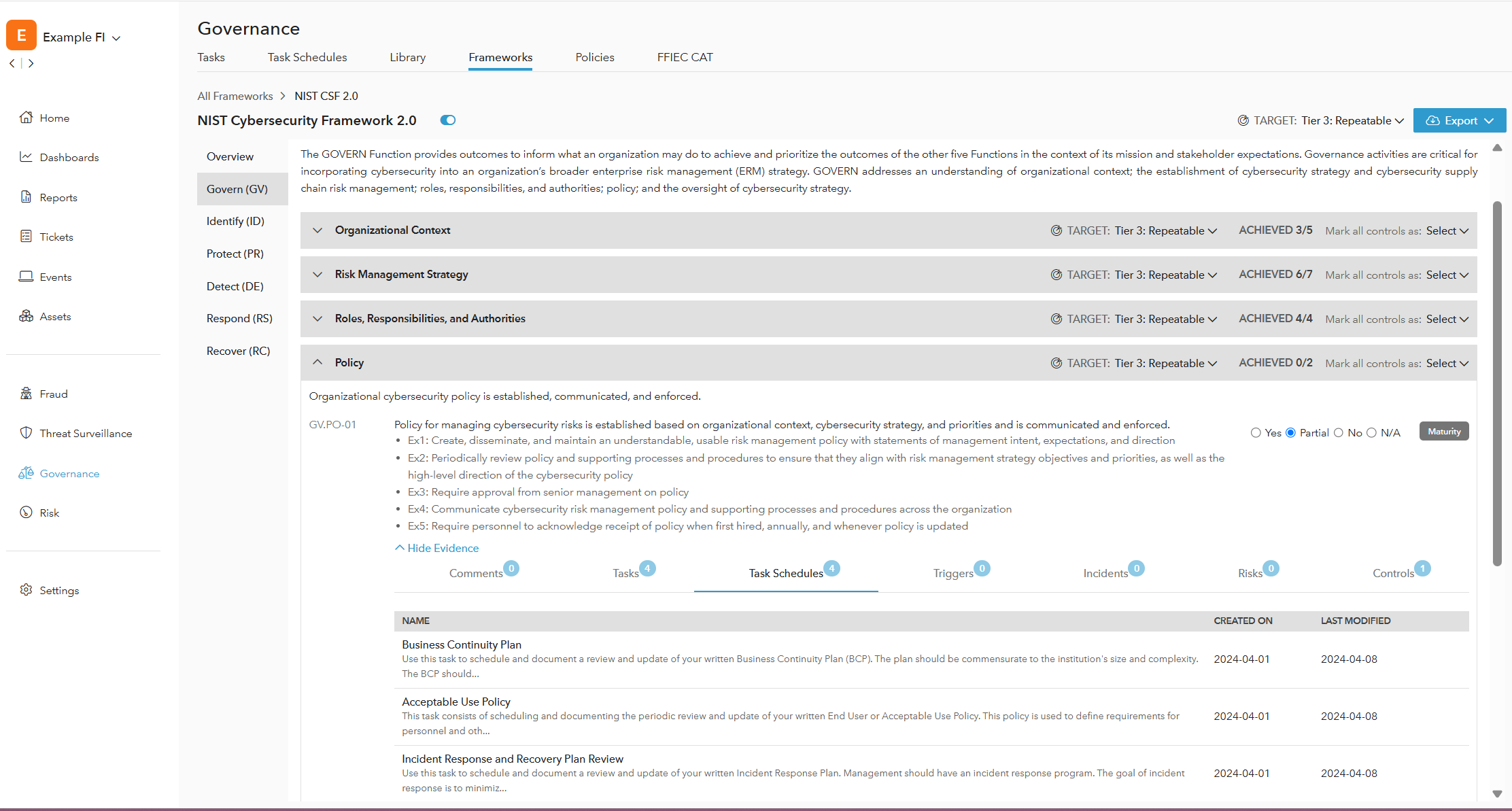Click the Threat Surveillance shield icon
Viewport: 1512px width, 811px height.
(26, 433)
